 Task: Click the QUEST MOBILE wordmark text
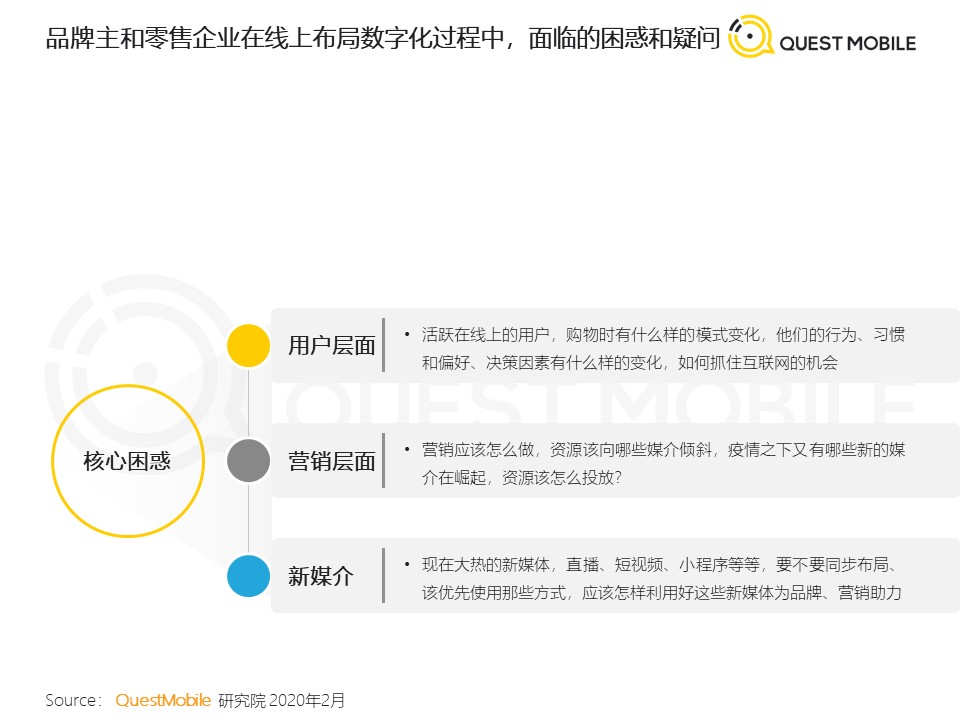[x=846, y=43]
